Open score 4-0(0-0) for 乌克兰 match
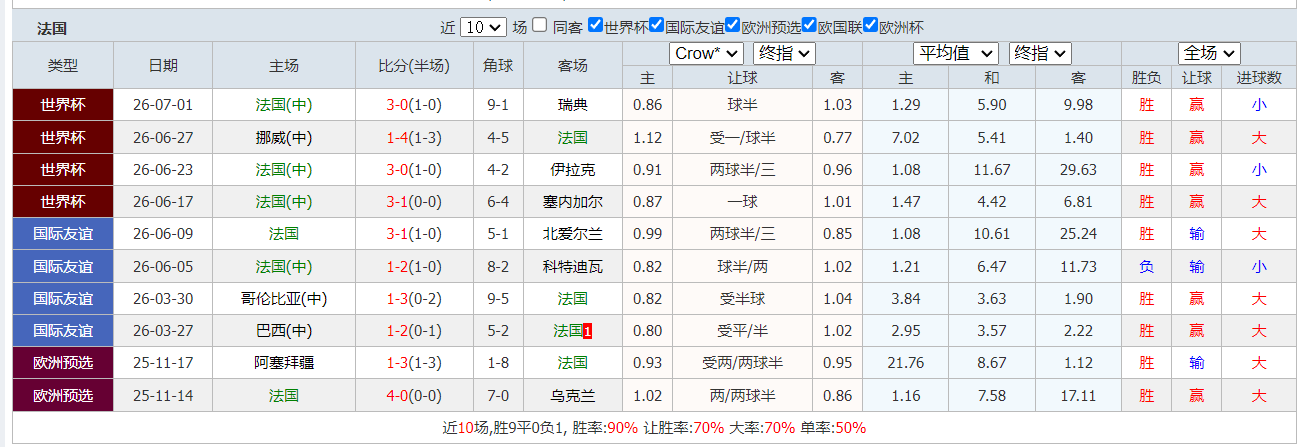 [x=413, y=395]
